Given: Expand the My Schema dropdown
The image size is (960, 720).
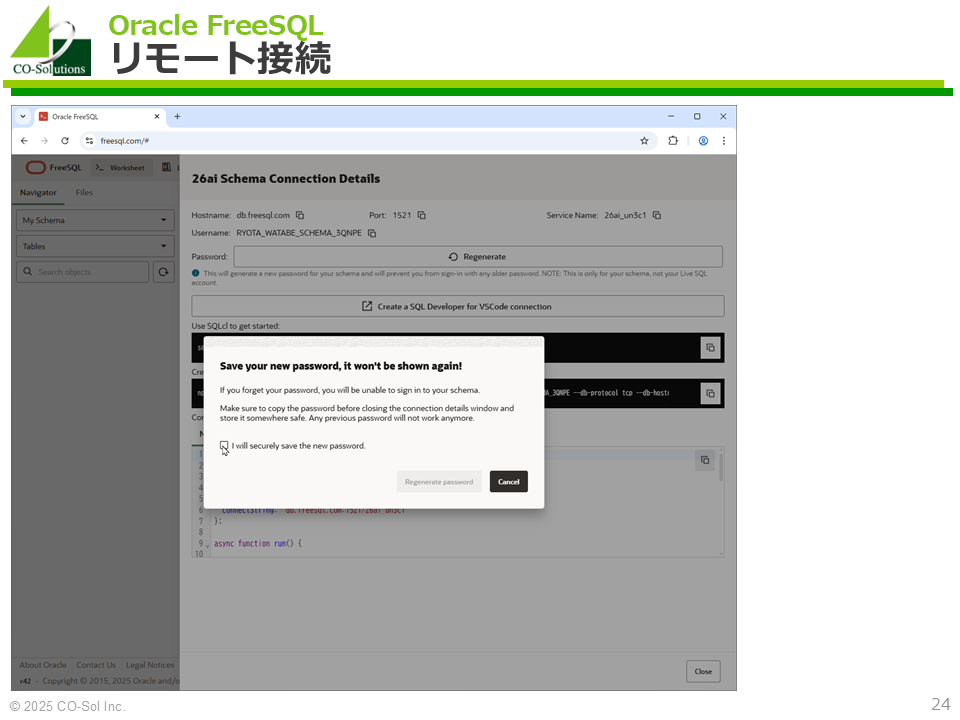Looking at the screenshot, I should (96, 220).
